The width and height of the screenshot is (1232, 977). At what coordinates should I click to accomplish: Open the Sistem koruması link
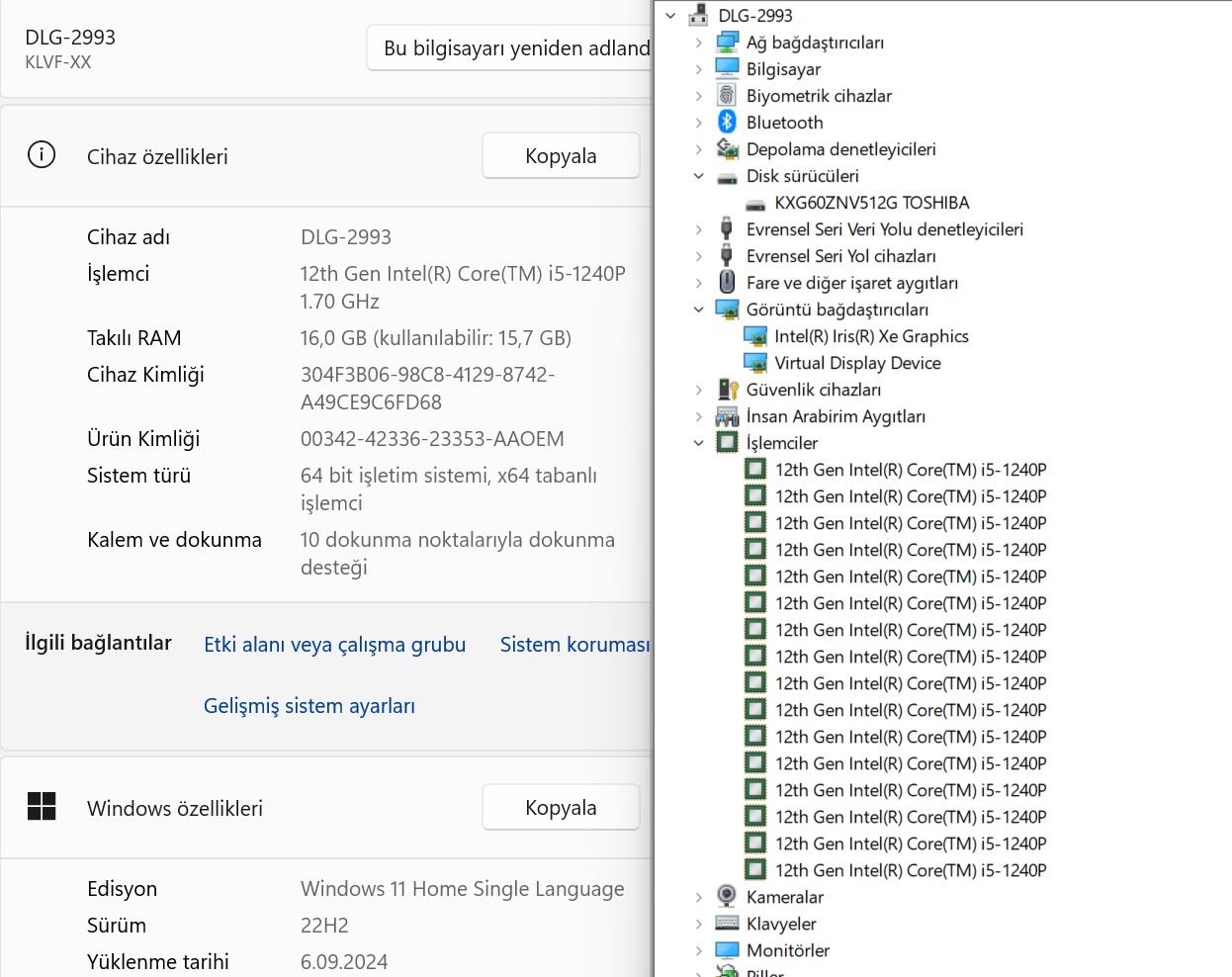[575, 645]
